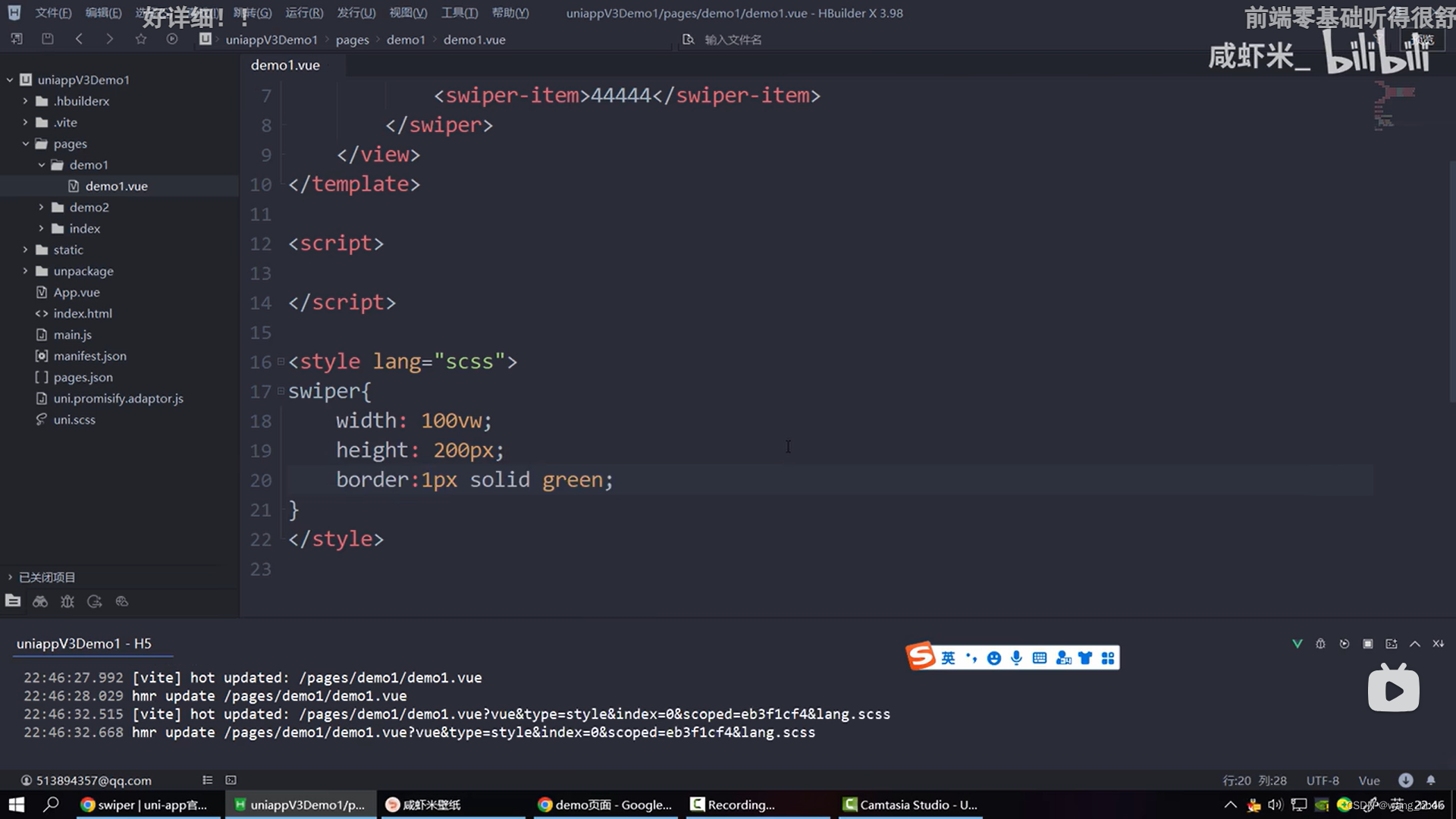Click the stop run icon in console
The height and width of the screenshot is (819, 1456).
[x=1368, y=644]
